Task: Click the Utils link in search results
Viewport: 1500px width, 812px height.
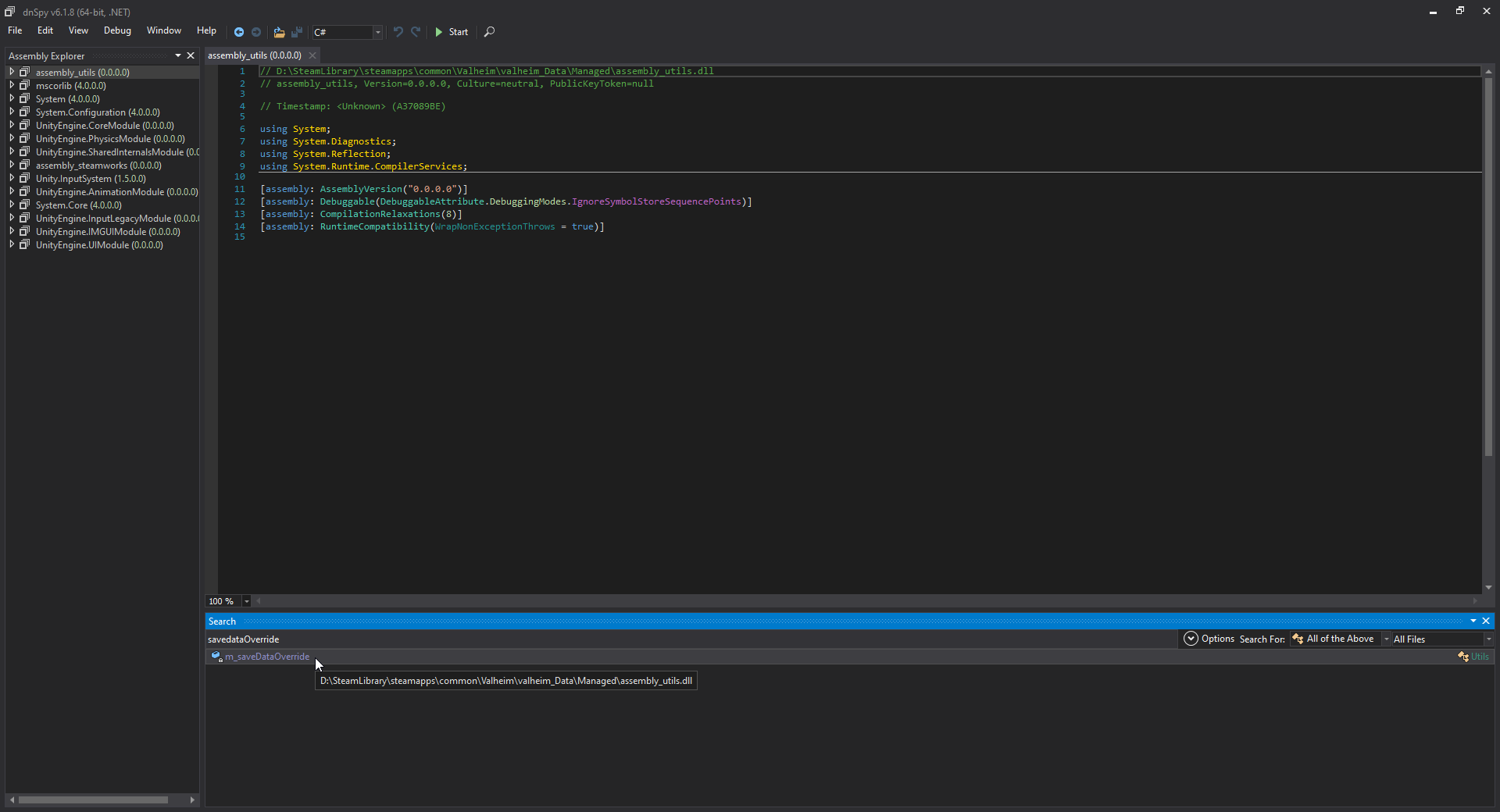Action: tap(1480, 657)
